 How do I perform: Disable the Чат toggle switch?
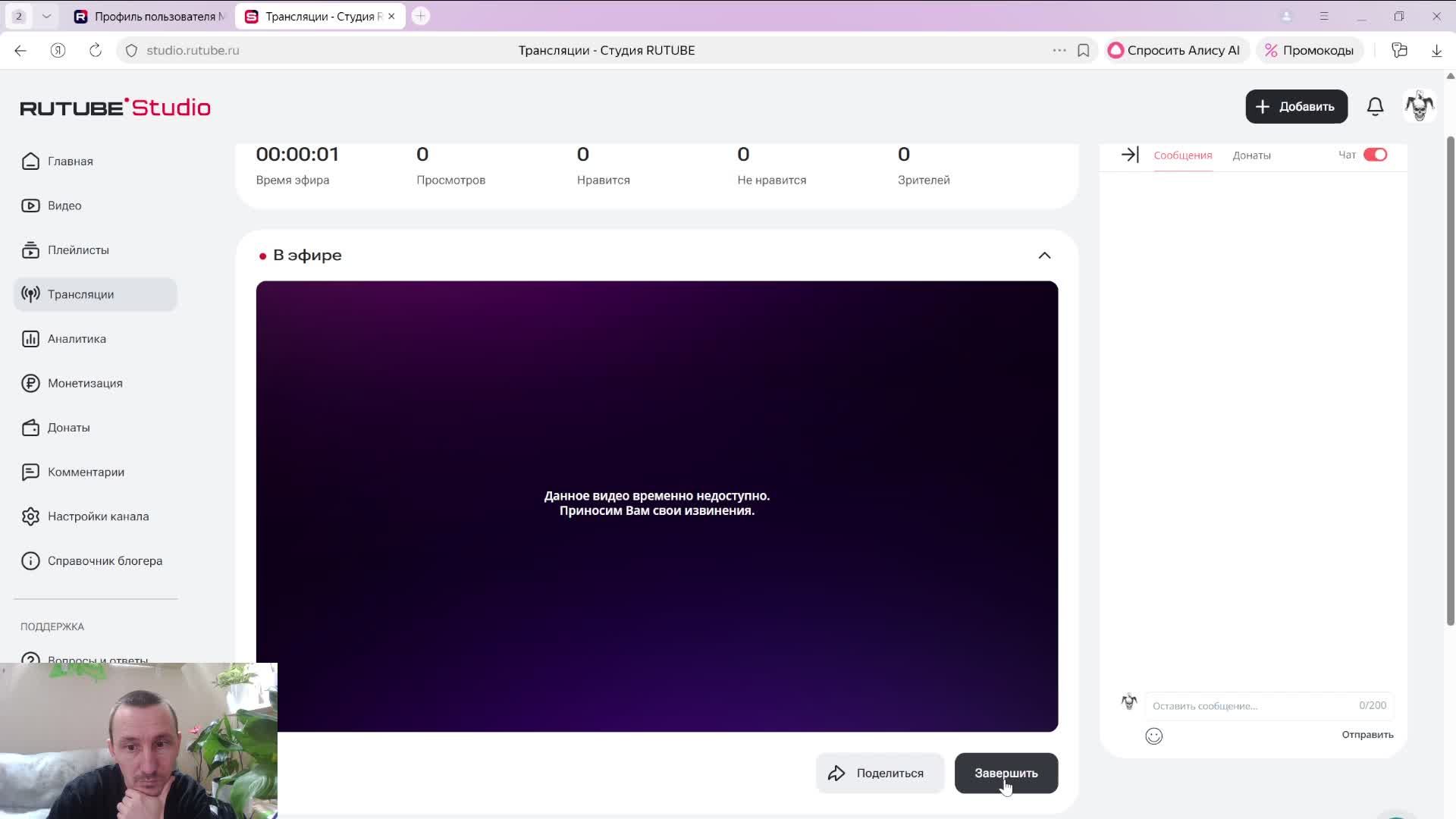click(x=1374, y=155)
